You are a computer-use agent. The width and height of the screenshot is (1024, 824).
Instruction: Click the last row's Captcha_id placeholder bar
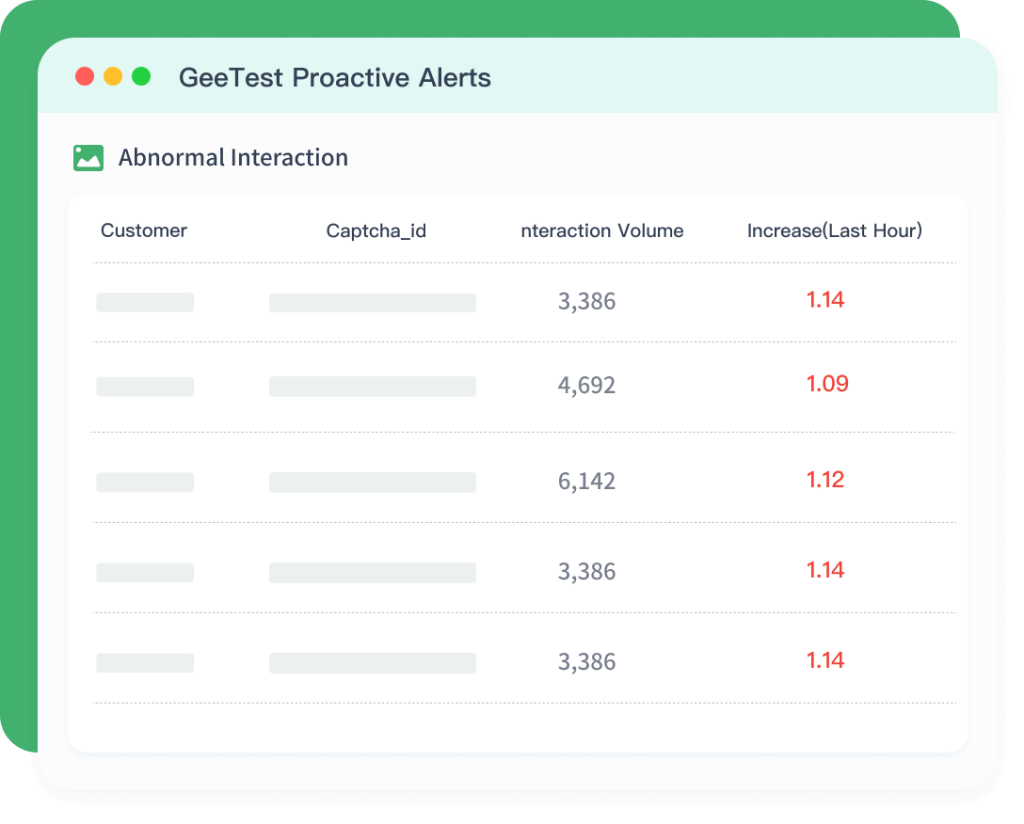click(x=371, y=662)
